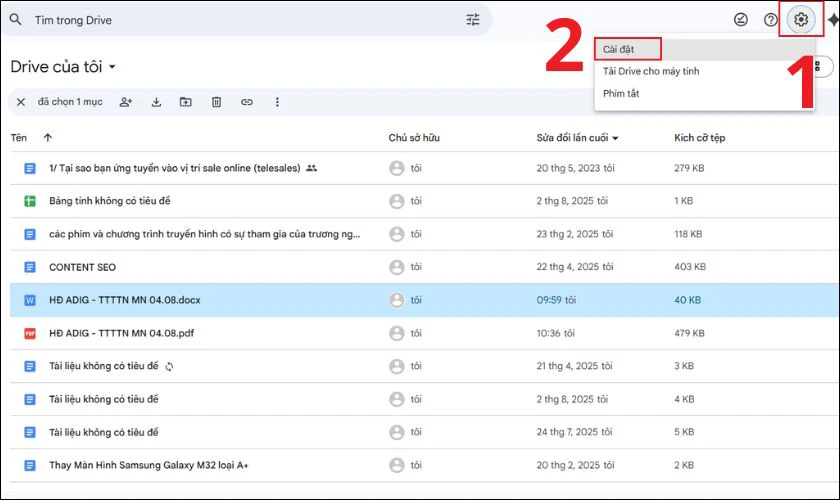The width and height of the screenshot is (840, 500).
Task: Move selected item to folder icon
Action: (185, 102)
